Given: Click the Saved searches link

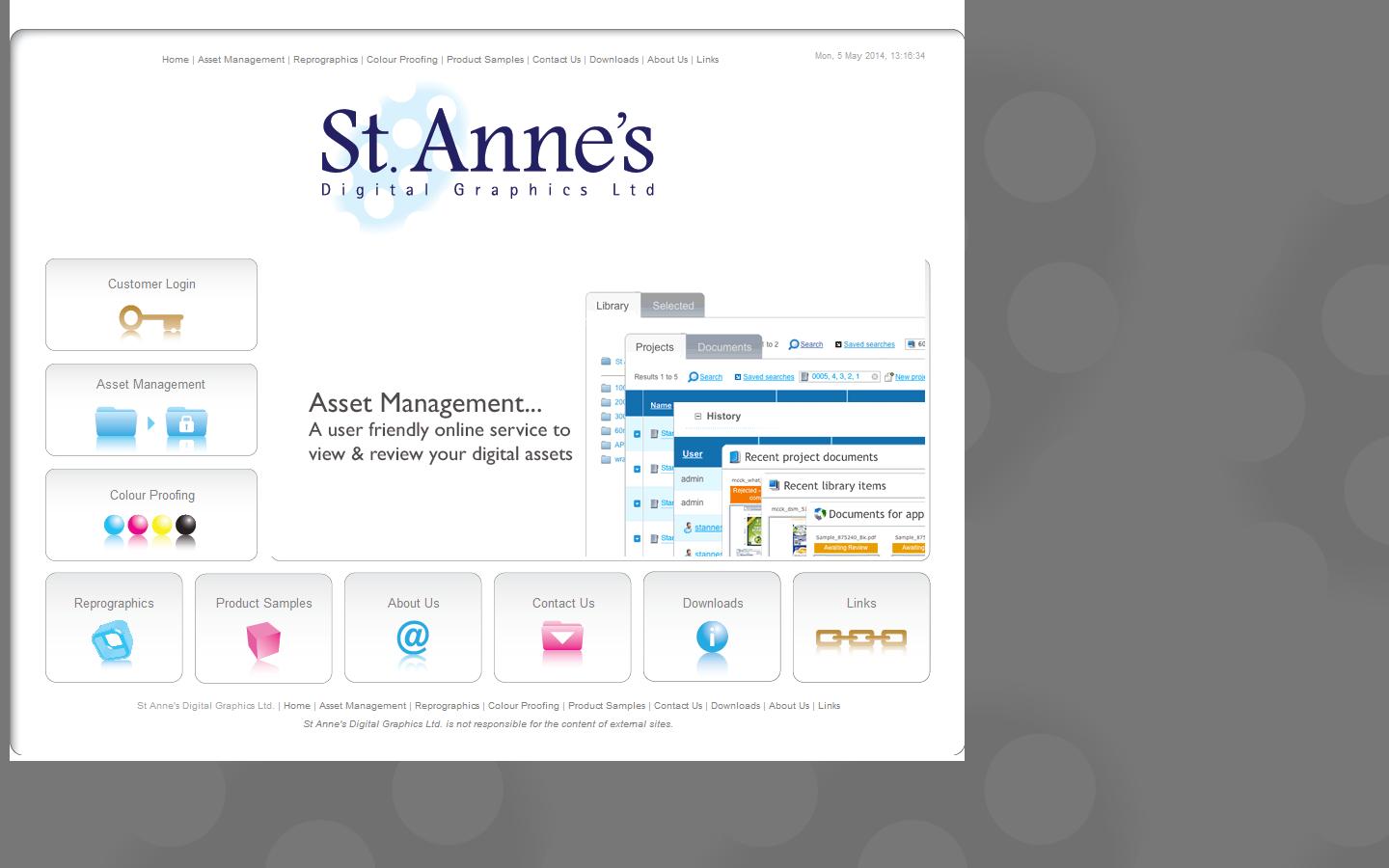Looking at the screenshot, I should (768, 377).
